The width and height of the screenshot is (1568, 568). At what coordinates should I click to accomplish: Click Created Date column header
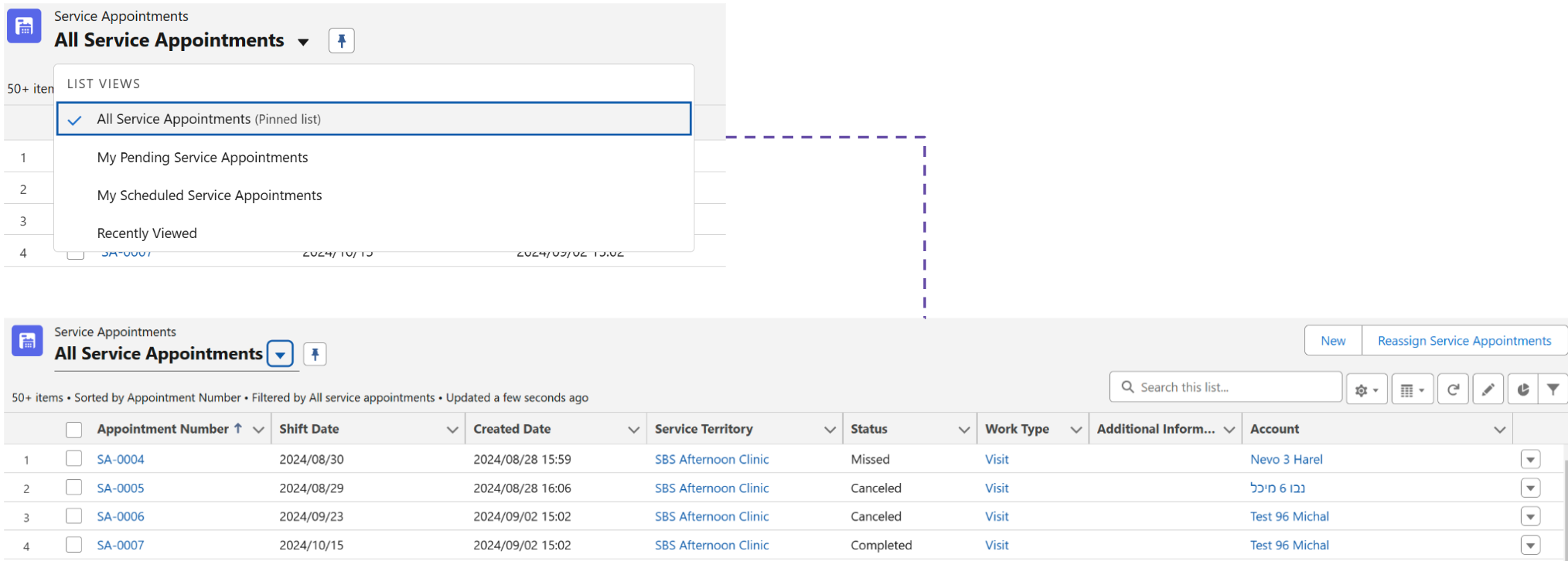tap(512, 429)
